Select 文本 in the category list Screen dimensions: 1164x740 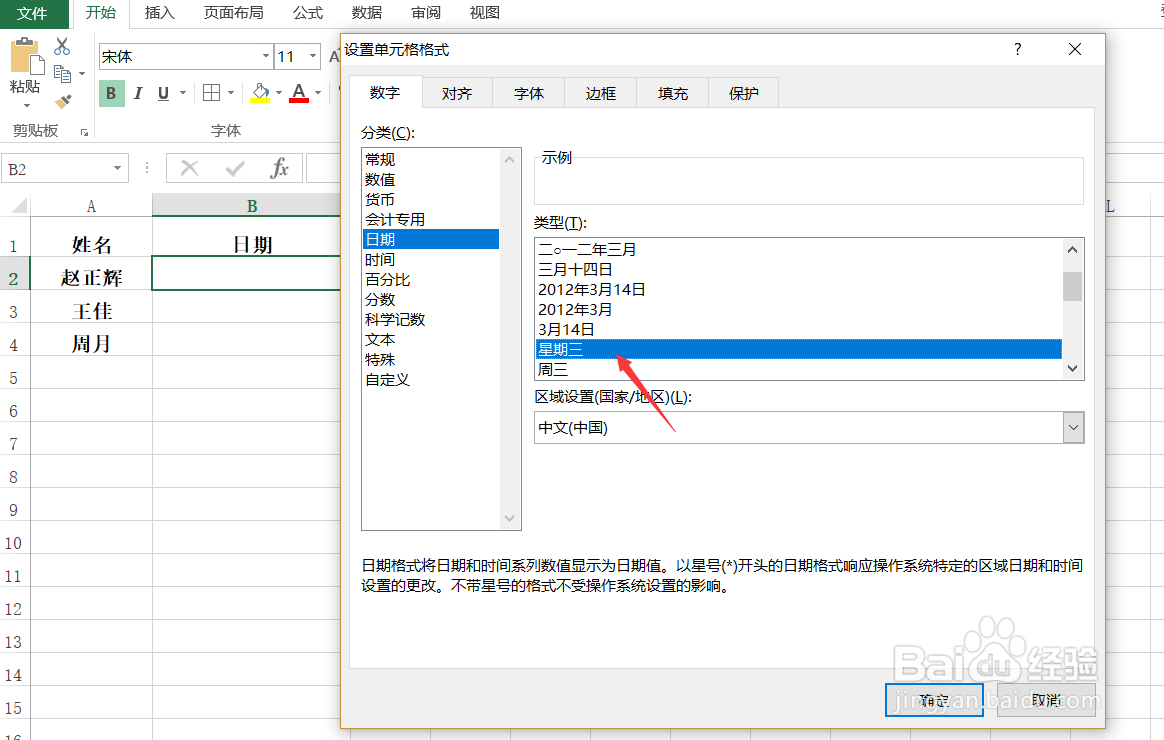tap(431, 340)
